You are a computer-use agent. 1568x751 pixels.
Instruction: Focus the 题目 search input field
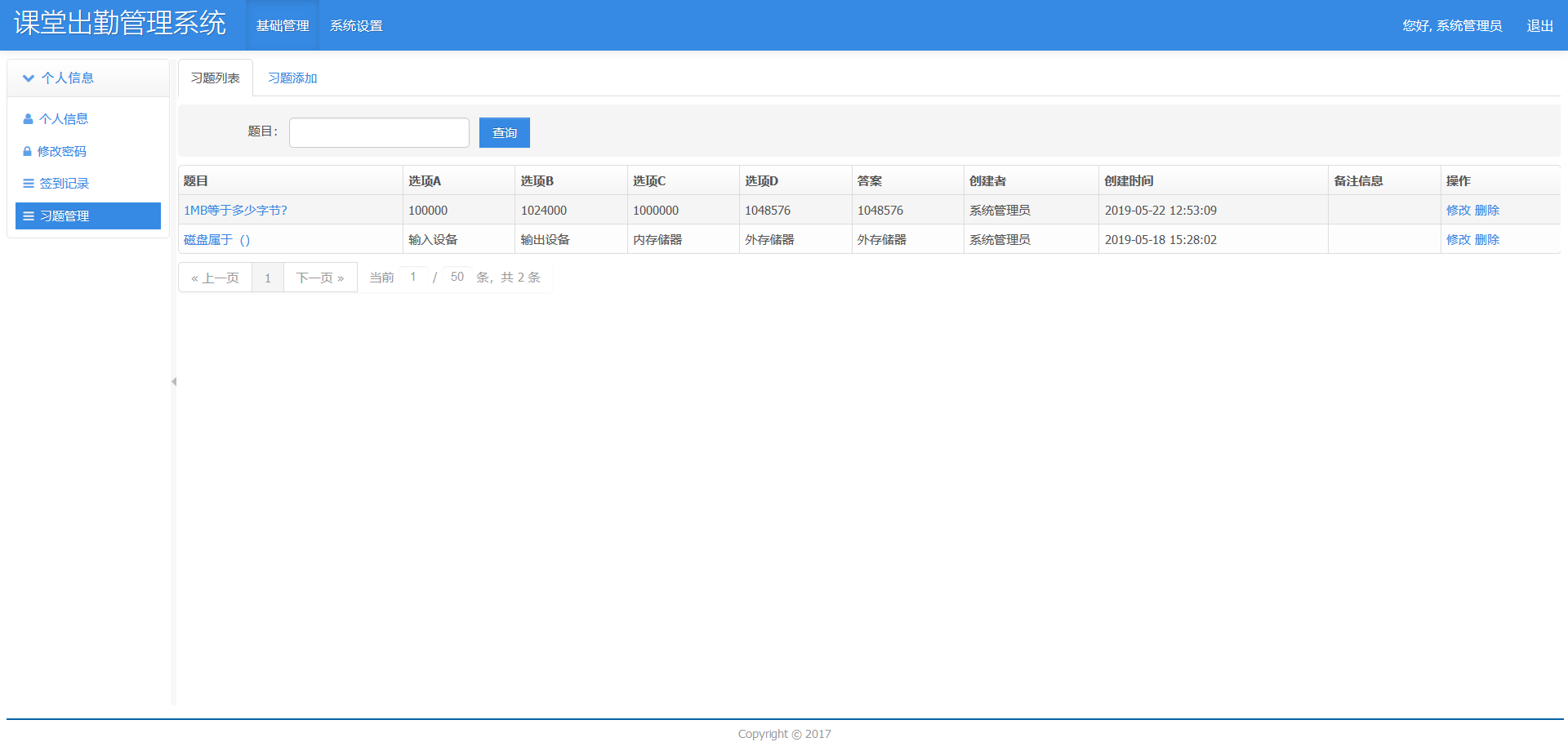pyautogui.click(x=379, y=133)
